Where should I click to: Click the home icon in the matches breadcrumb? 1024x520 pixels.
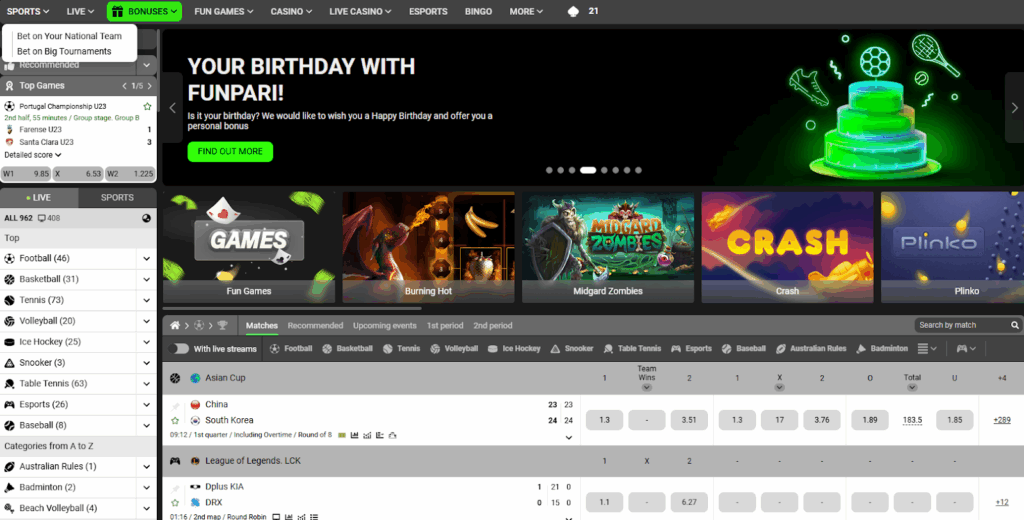tap(176, 326)
